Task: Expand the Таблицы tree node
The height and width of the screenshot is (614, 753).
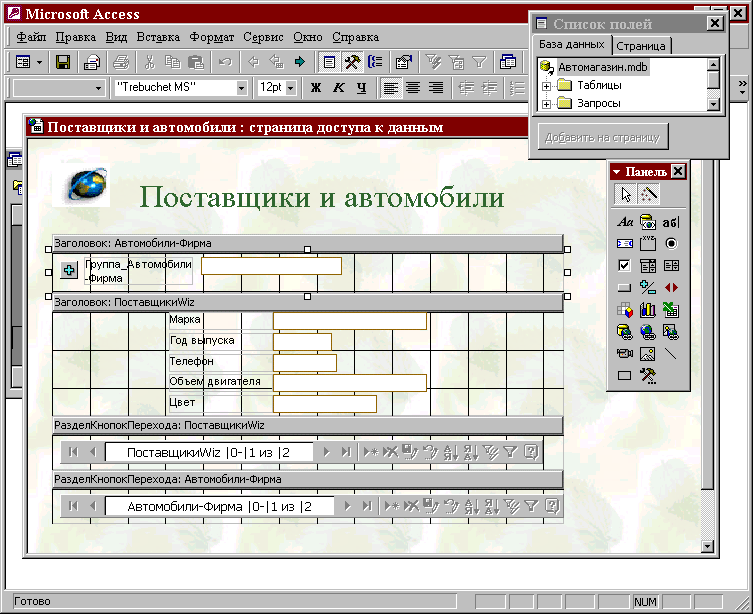Action: (546, 86)
